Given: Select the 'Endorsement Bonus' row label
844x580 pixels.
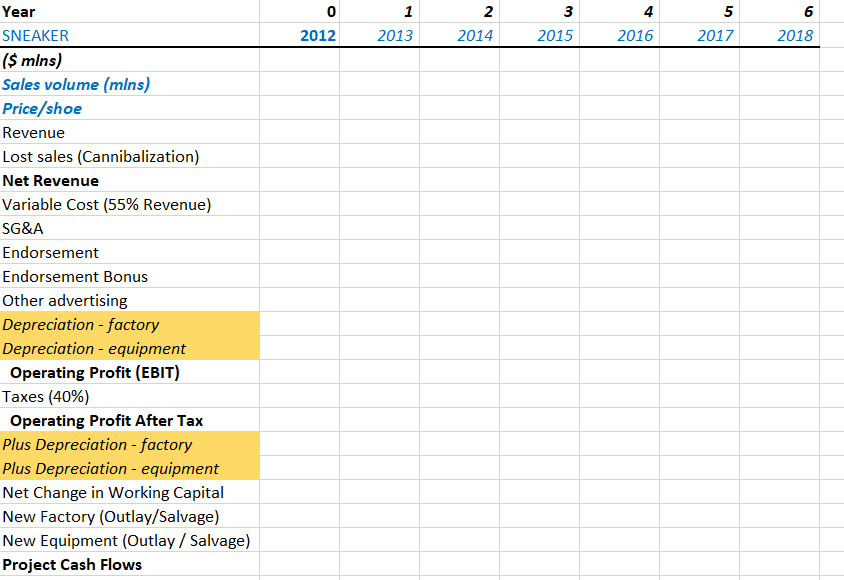Looking at the screenshot, I should (x=130, y=276).
